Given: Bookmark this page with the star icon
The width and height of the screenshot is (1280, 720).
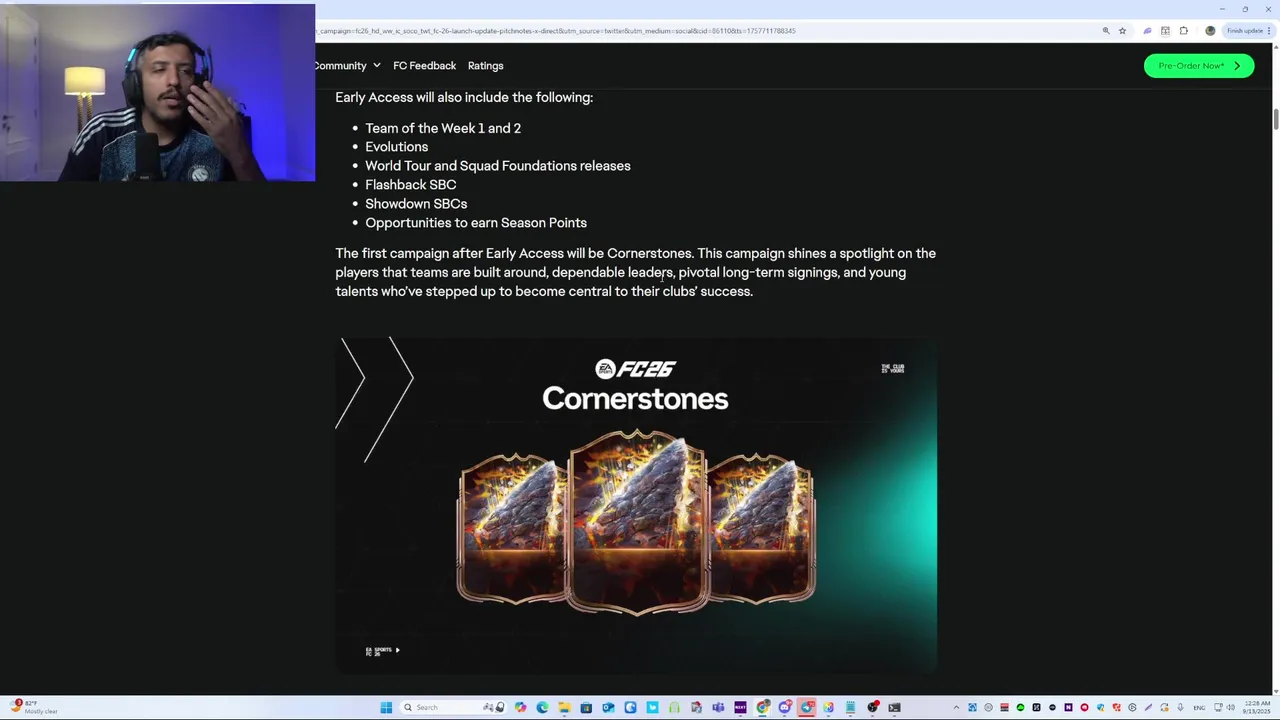Looking at the screenshot, I should coord(1122,31).
